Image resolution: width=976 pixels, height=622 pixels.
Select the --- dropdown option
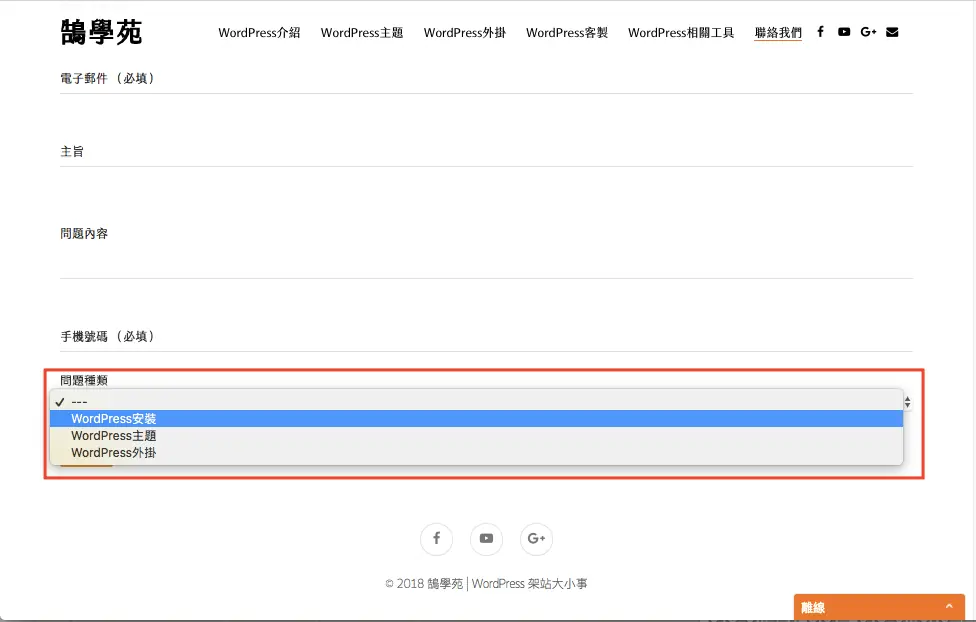[x=476, y=402]
